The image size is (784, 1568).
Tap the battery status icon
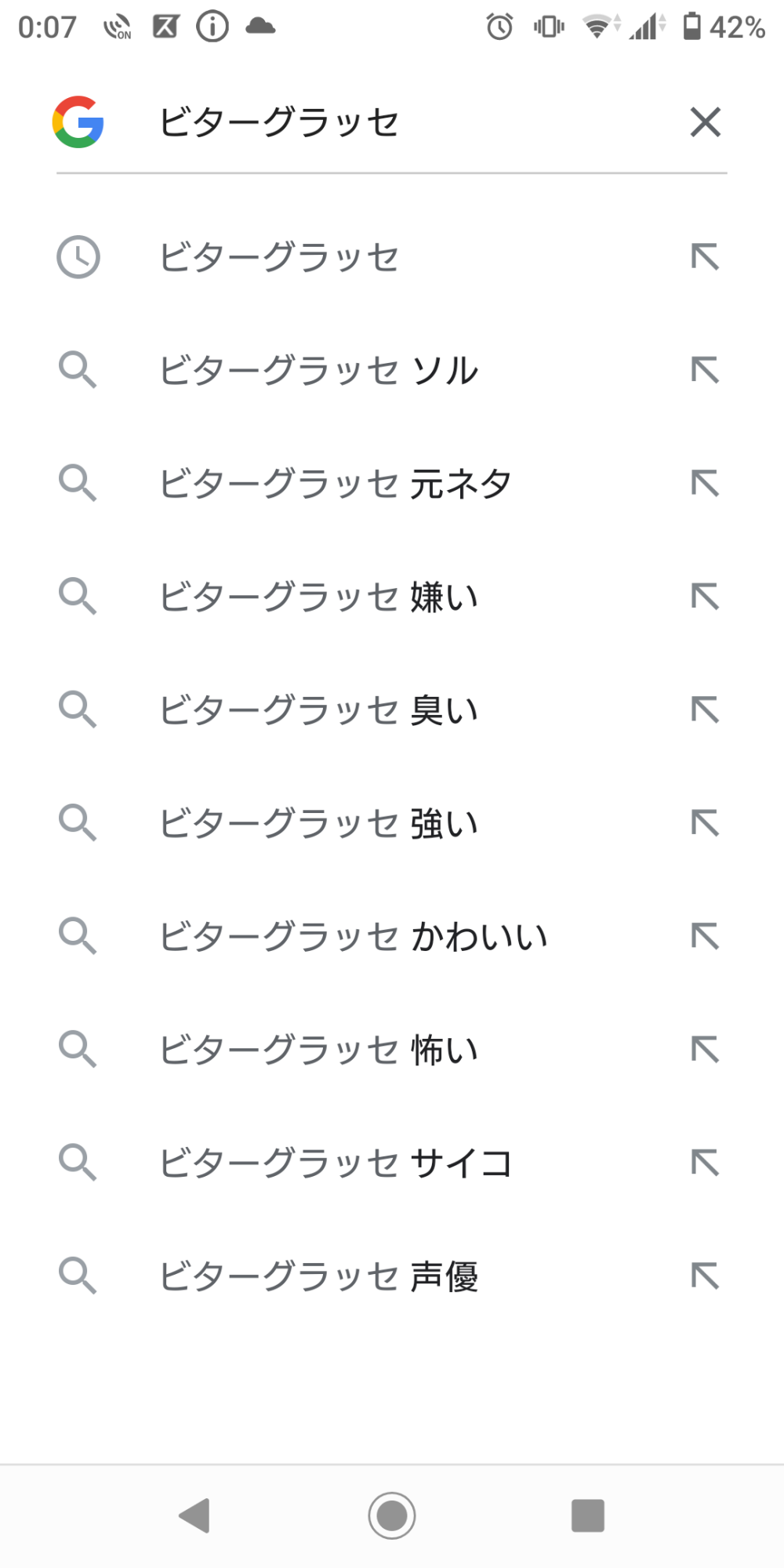pyautogui.click(x=691, y=27)
